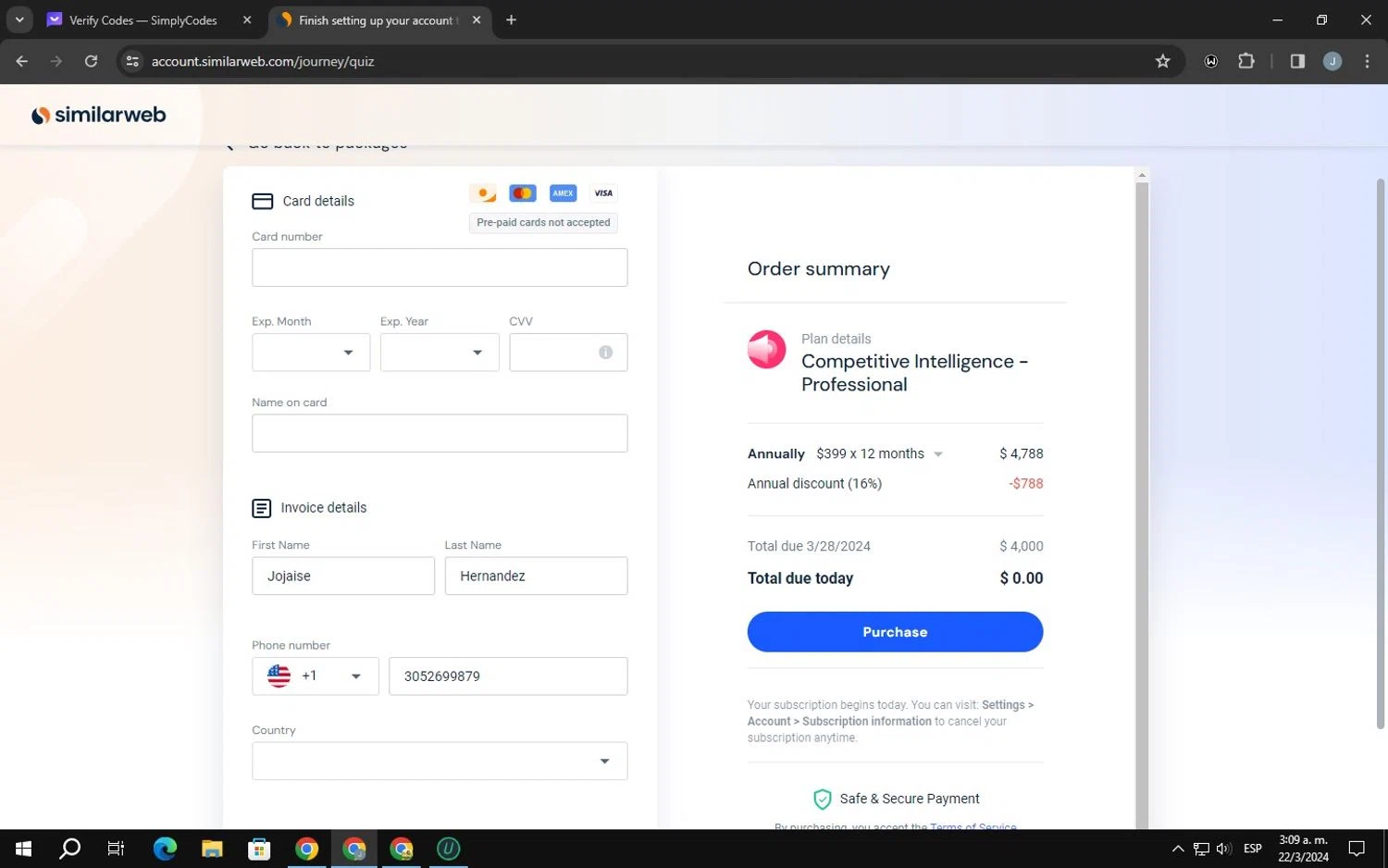1388x868 pixels.
Task: Expand the Country dropdown
Action: [x=440, y=761]
